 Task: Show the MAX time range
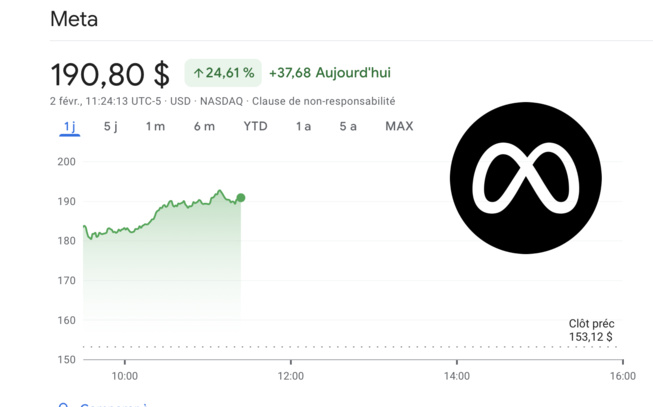[x=399, y=126]
